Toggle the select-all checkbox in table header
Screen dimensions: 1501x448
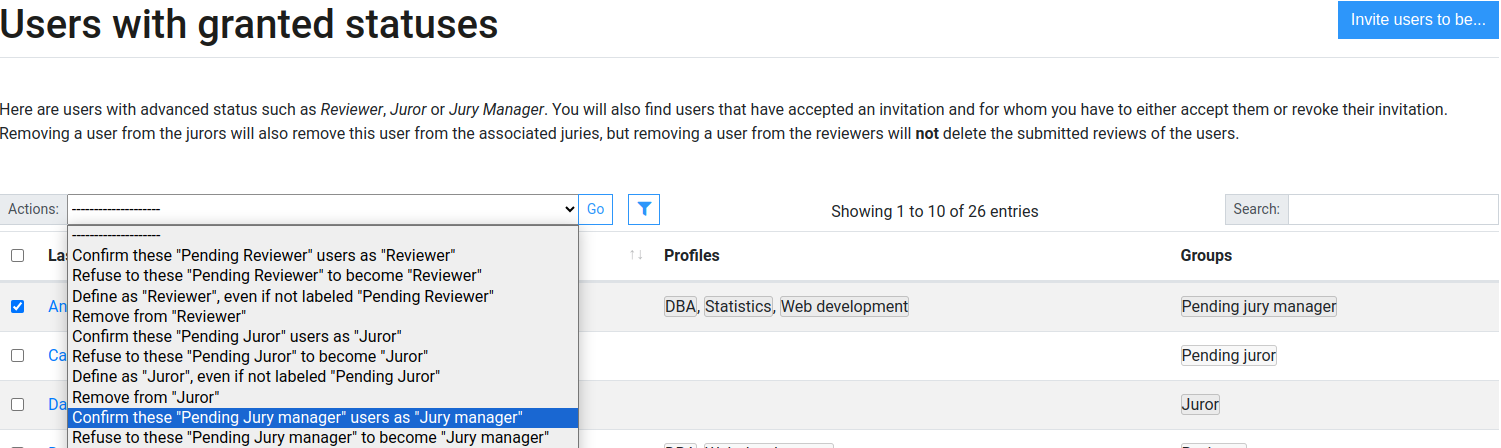17,256
